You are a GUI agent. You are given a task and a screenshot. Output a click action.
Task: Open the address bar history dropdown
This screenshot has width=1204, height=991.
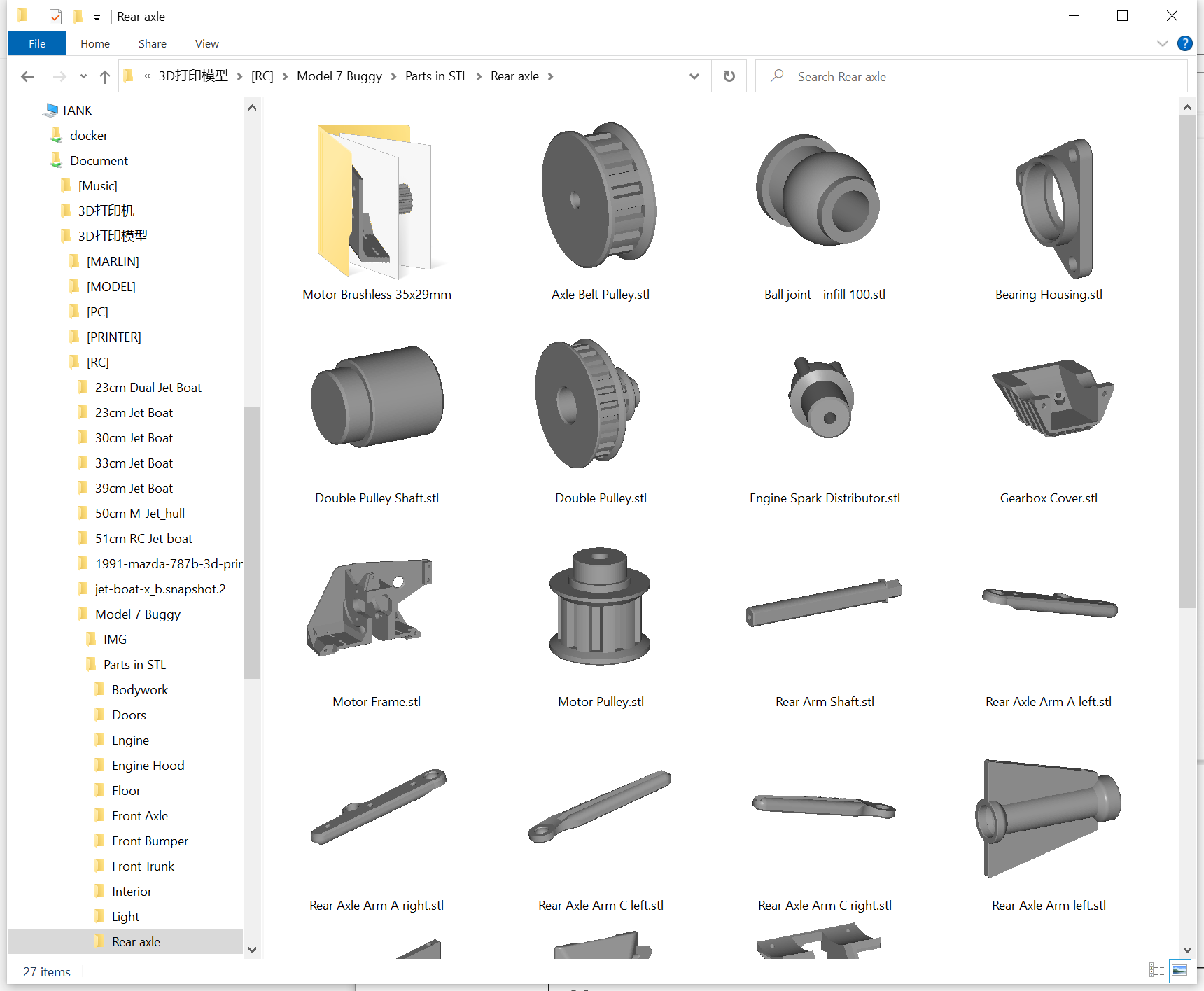coord(694,76)
